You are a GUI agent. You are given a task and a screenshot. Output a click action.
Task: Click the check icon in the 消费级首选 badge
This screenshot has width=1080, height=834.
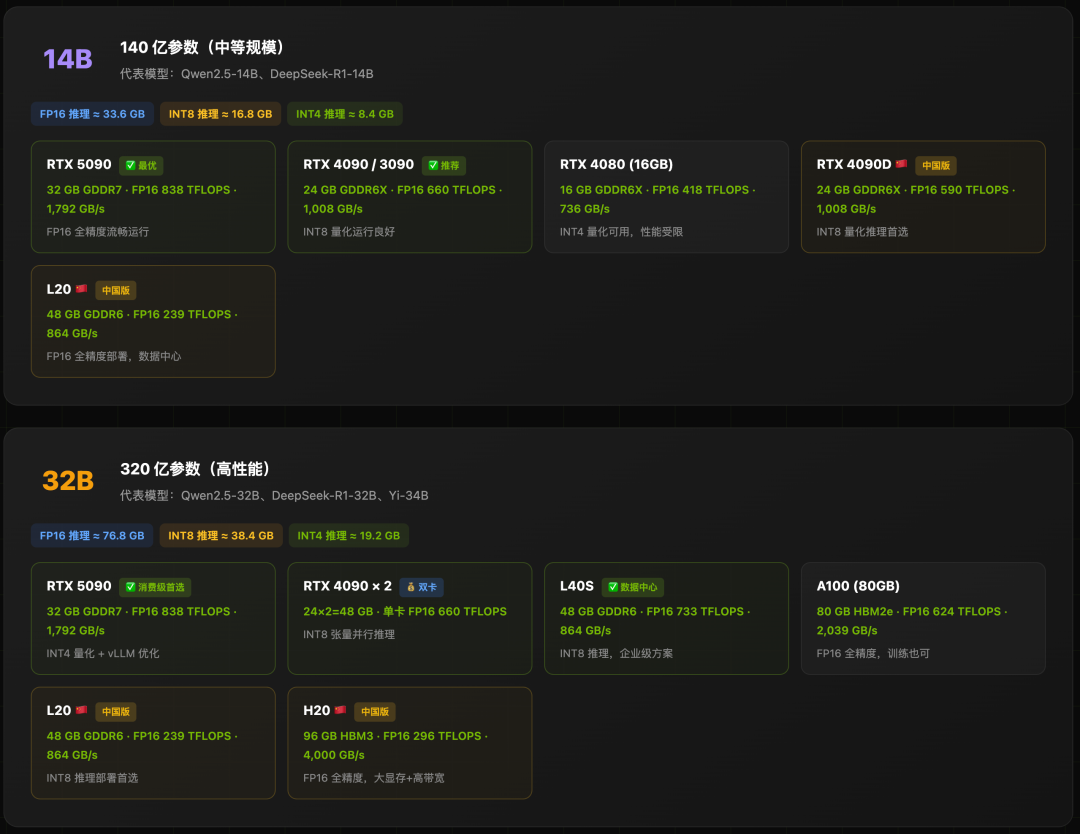(x=130, y=587)
